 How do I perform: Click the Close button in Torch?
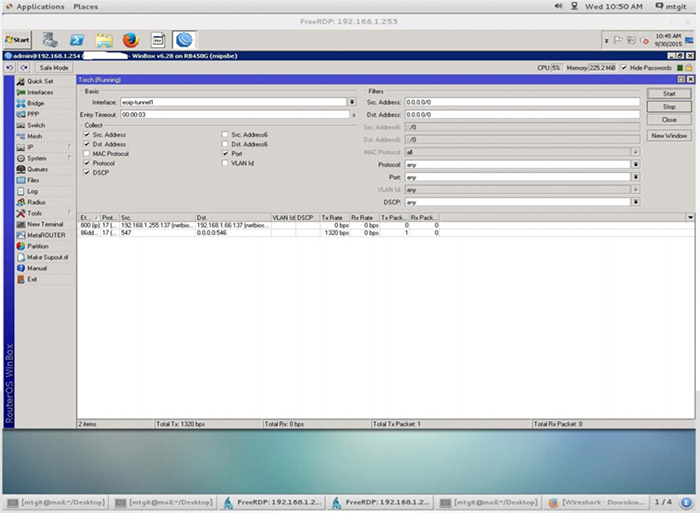[669, 120]
